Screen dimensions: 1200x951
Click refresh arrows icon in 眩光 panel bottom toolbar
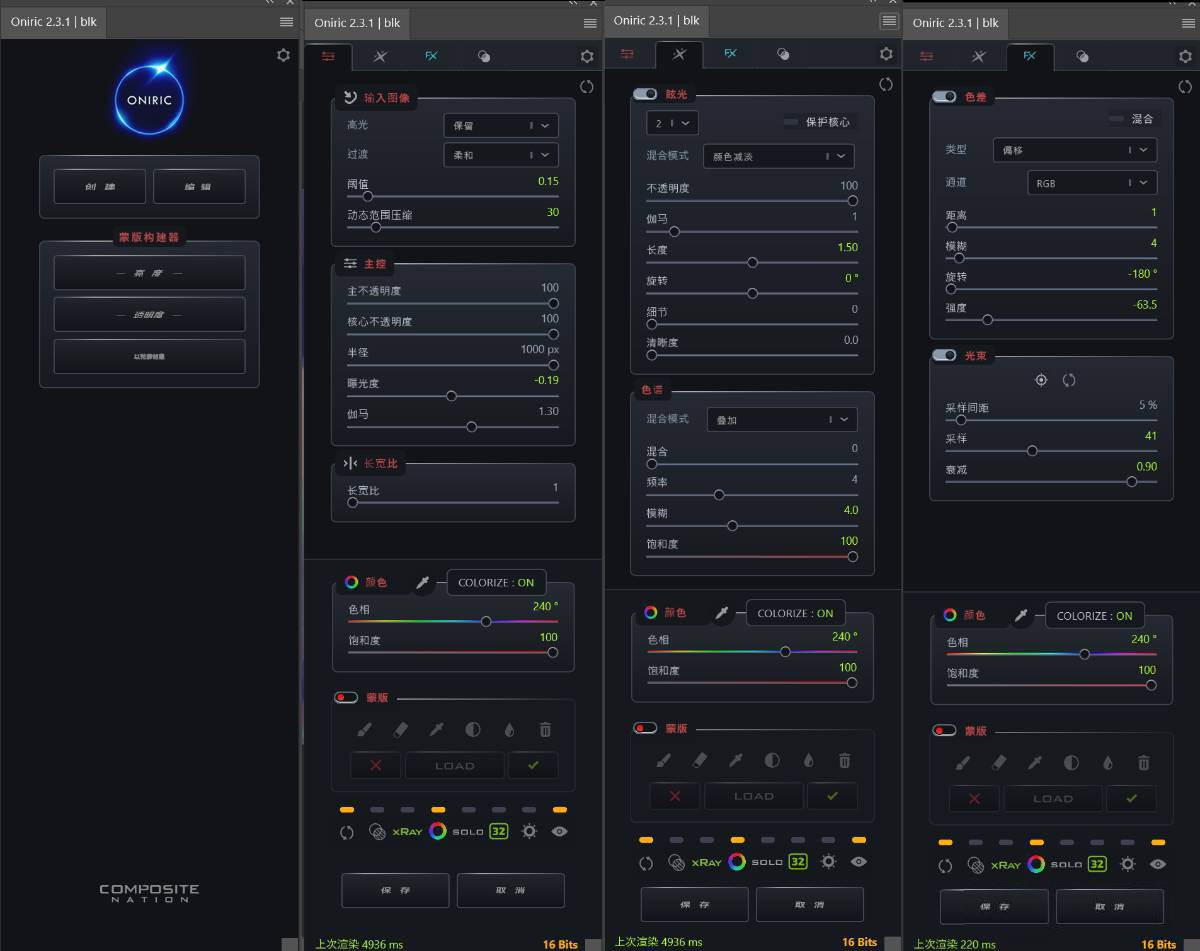coord(646,862)
